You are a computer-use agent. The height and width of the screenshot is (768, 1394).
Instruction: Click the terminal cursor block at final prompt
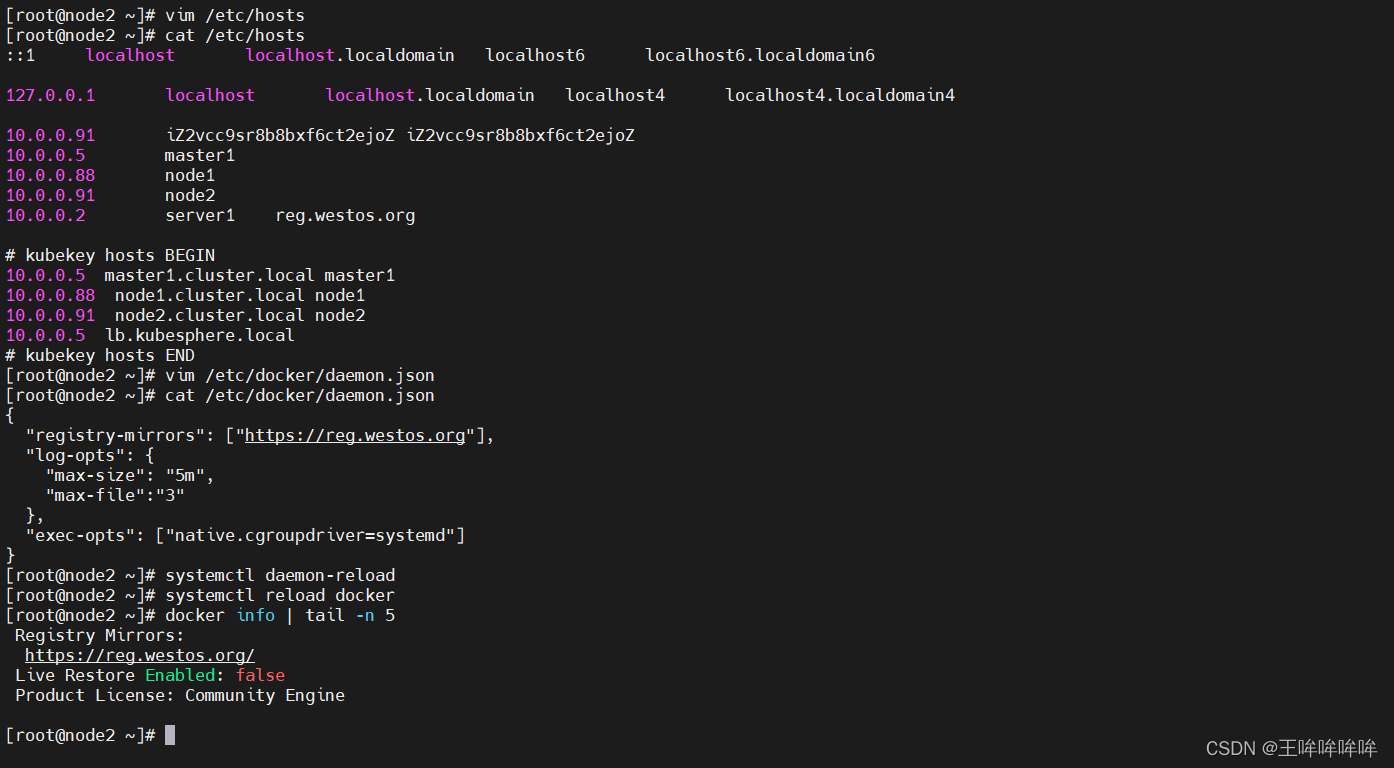click(170, 735)
